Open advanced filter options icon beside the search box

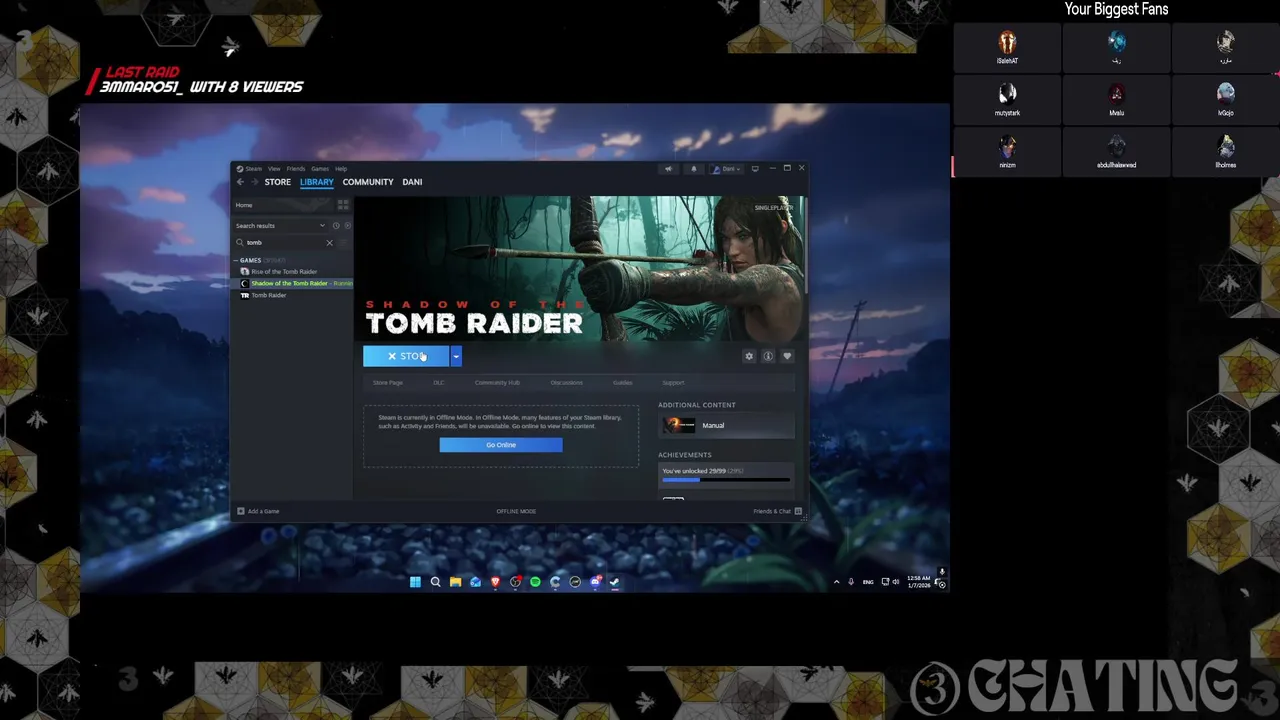[344, 242]
